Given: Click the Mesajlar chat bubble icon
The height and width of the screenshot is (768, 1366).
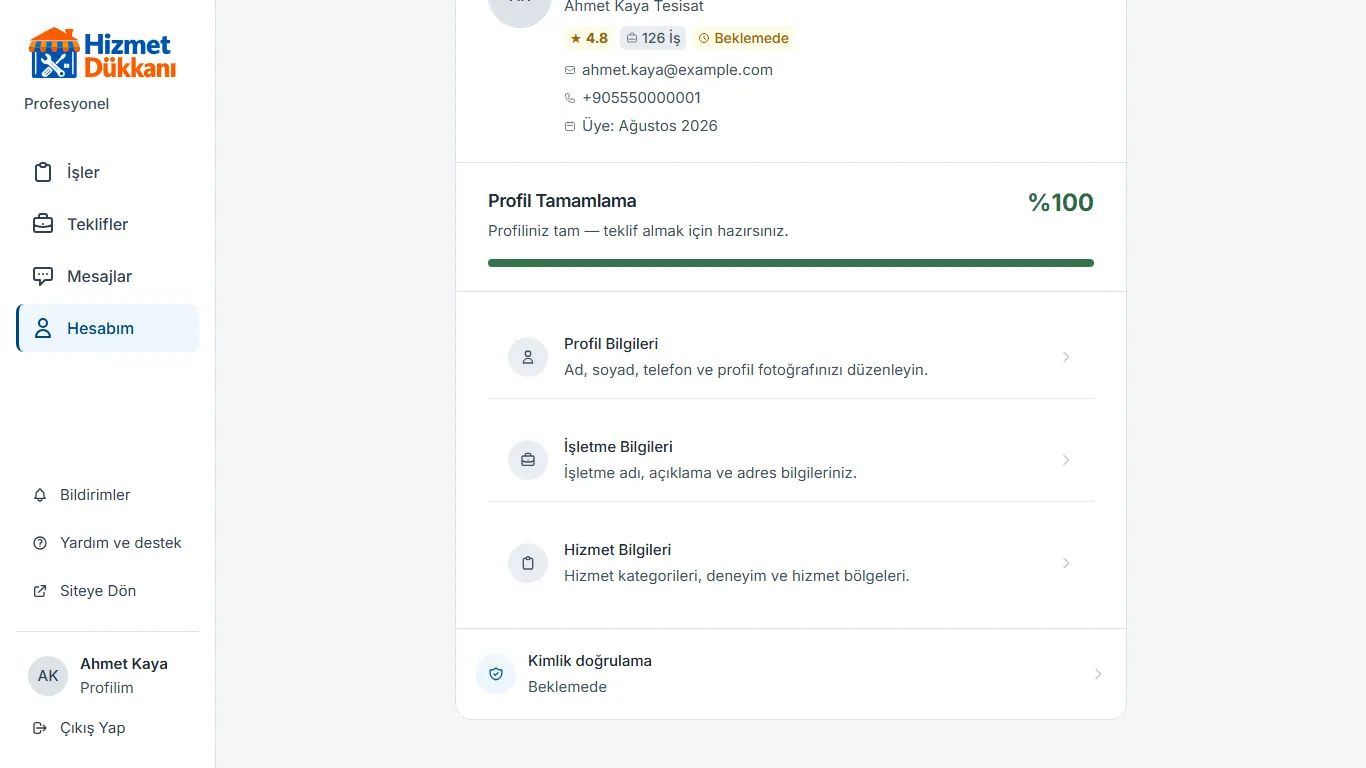Looking at the screenshot, I should 43,276.
